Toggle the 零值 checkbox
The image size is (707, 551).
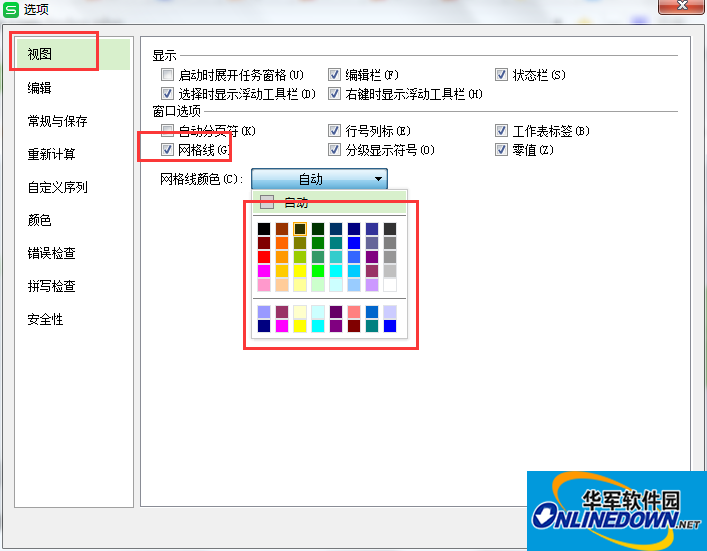click(502, 150)
